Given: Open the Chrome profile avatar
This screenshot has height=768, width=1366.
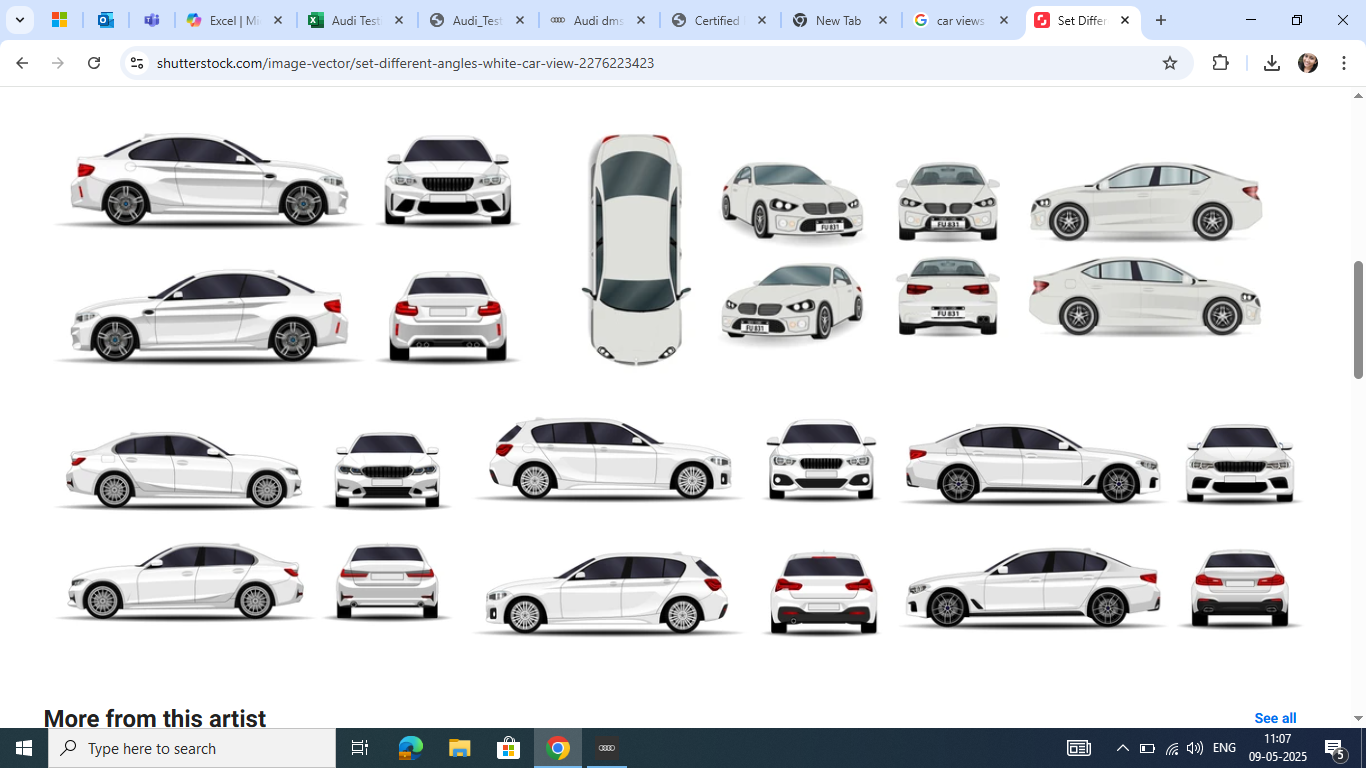Looking at the screenshot, I should 1308,63.
